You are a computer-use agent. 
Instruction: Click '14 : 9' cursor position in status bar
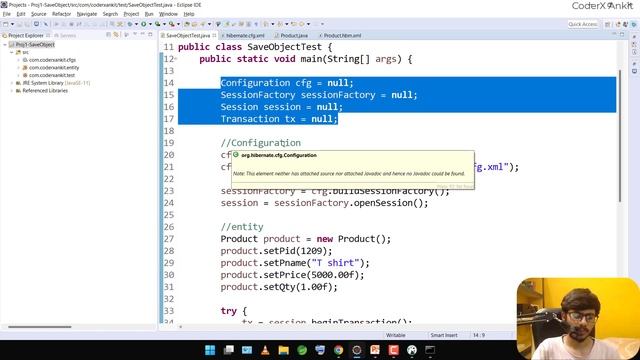point(479,335)
